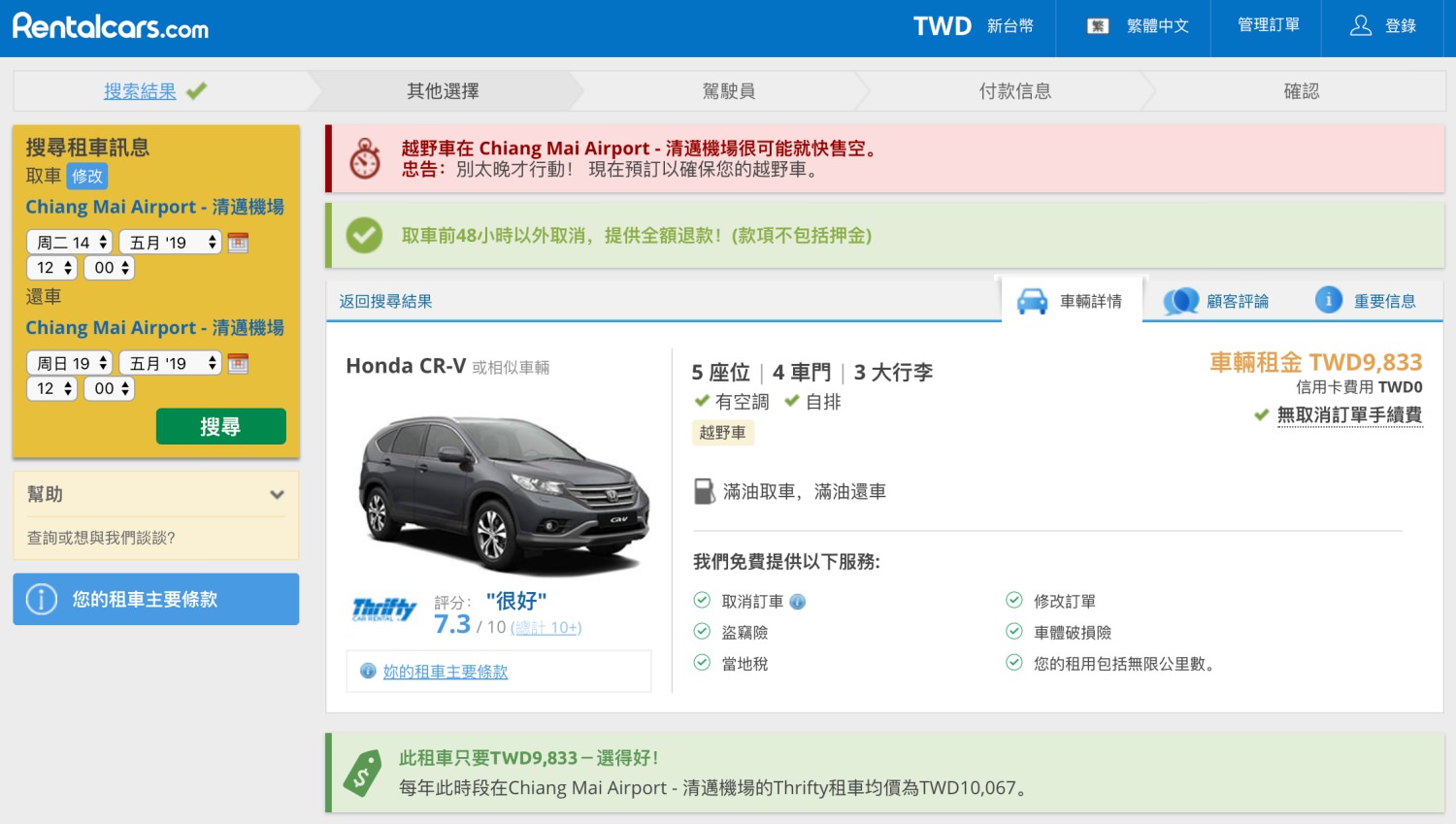Click the green checkmark refund icon
The width and height of the screenshot is (1456, 824).
pos(365,235)
